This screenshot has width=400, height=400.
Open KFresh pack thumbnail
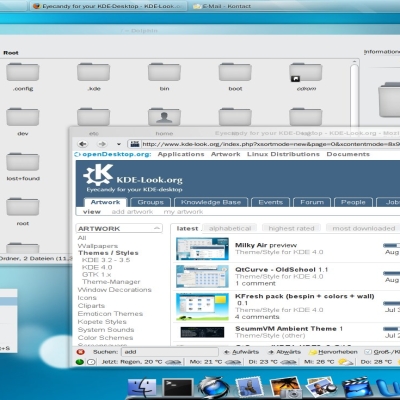pyautogui.click(x=202, y=307)
